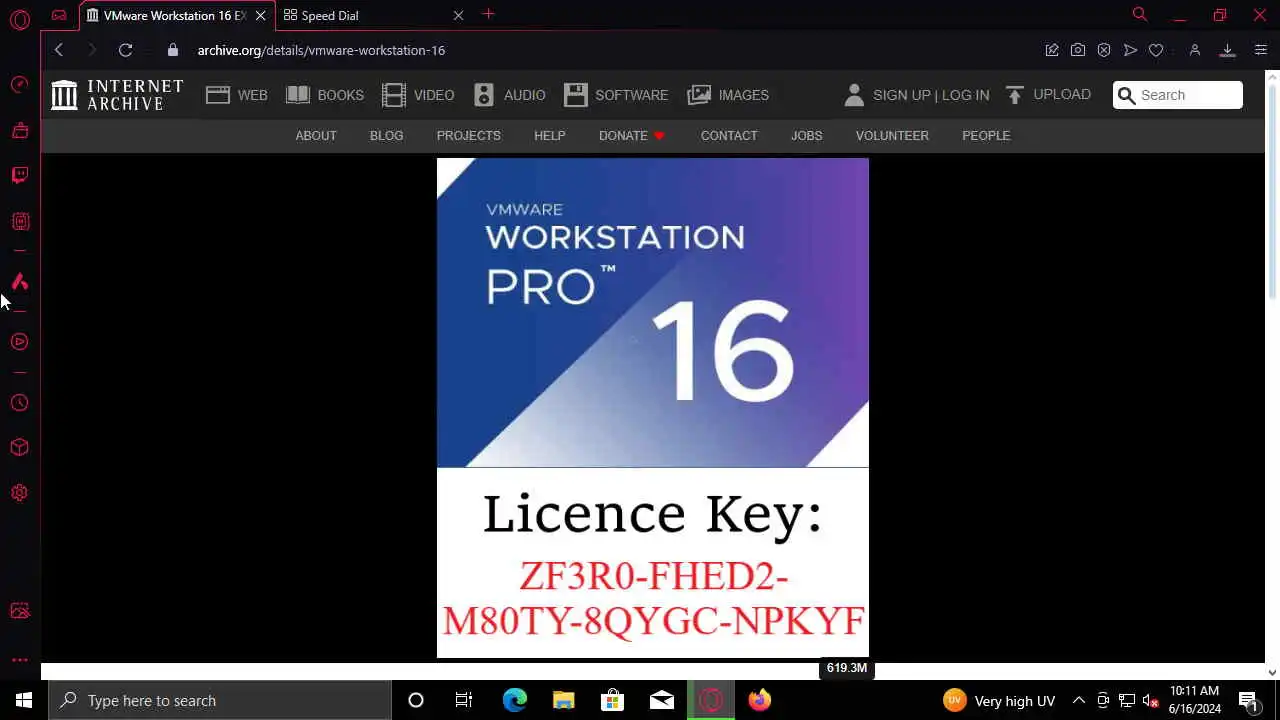Open Twitch panel in sidebar

pos(20,175)
